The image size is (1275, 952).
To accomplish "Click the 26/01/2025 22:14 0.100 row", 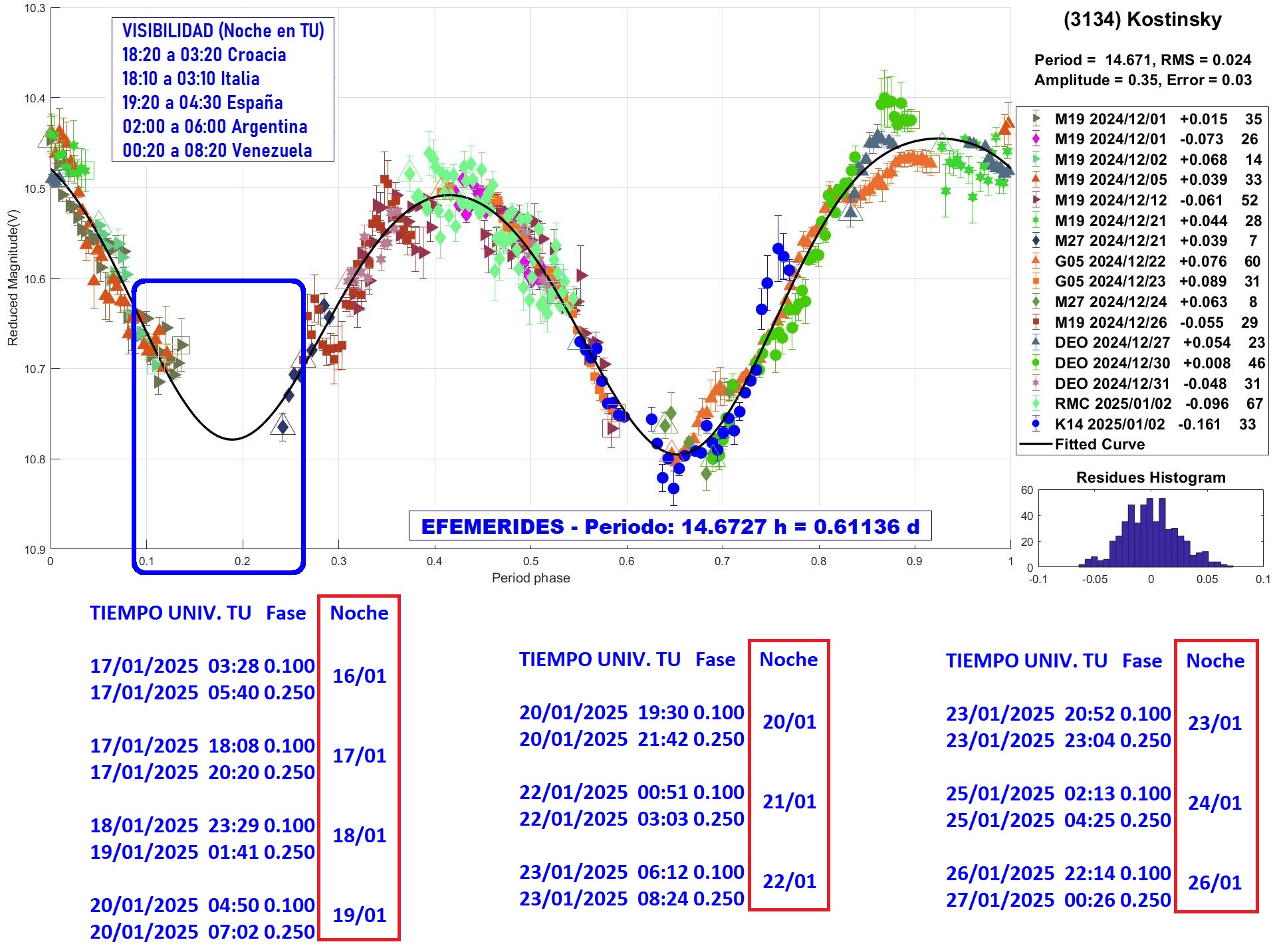I will point(1059,873).
